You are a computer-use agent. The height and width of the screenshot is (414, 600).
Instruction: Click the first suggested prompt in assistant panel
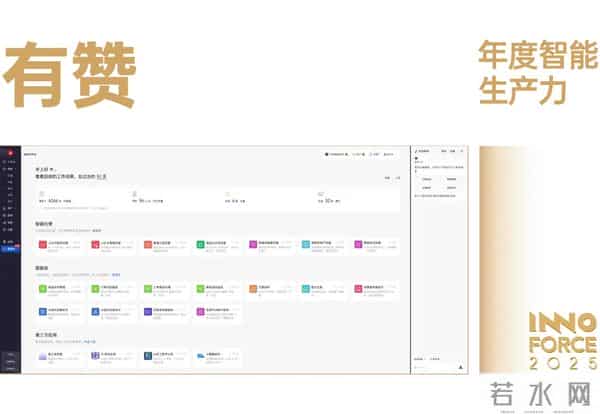pos(427,179)
